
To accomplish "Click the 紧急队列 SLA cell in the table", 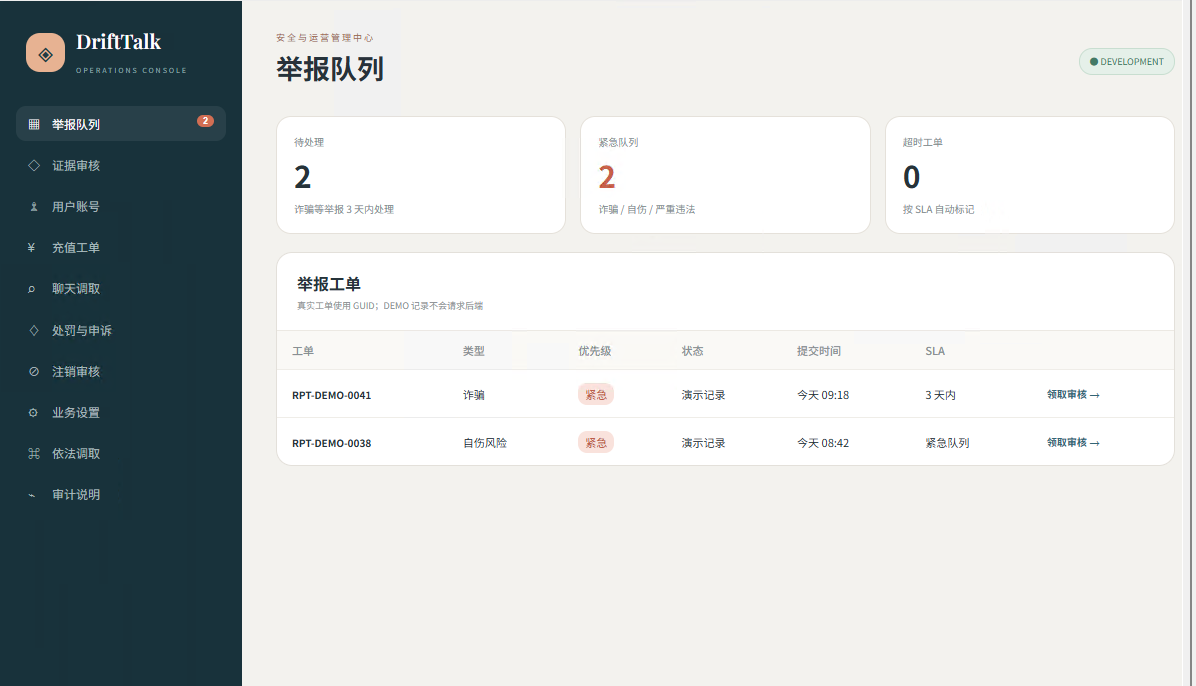I will click(x=947, y=443).
